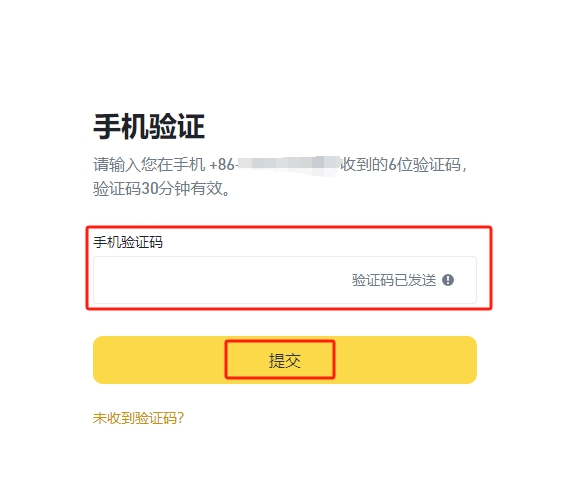
Task: Submit the verification code with yellow button
Action: pyautogui.click(x=285, y=360)
